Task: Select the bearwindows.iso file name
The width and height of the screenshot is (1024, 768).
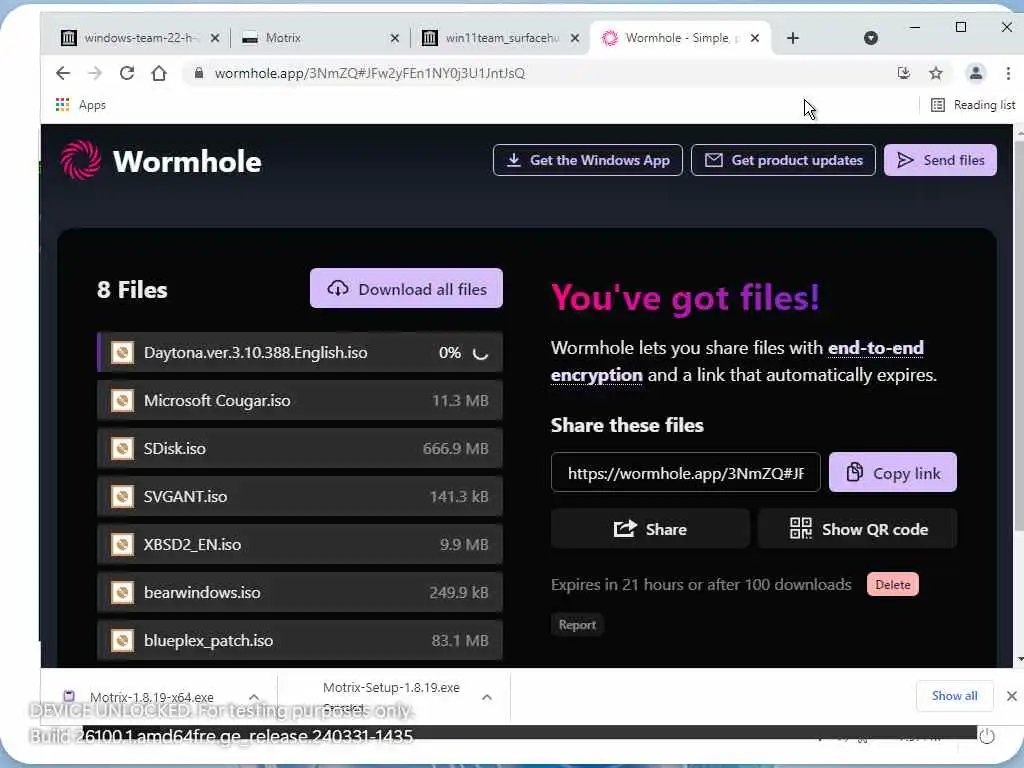Action: [x=202, y=592]
